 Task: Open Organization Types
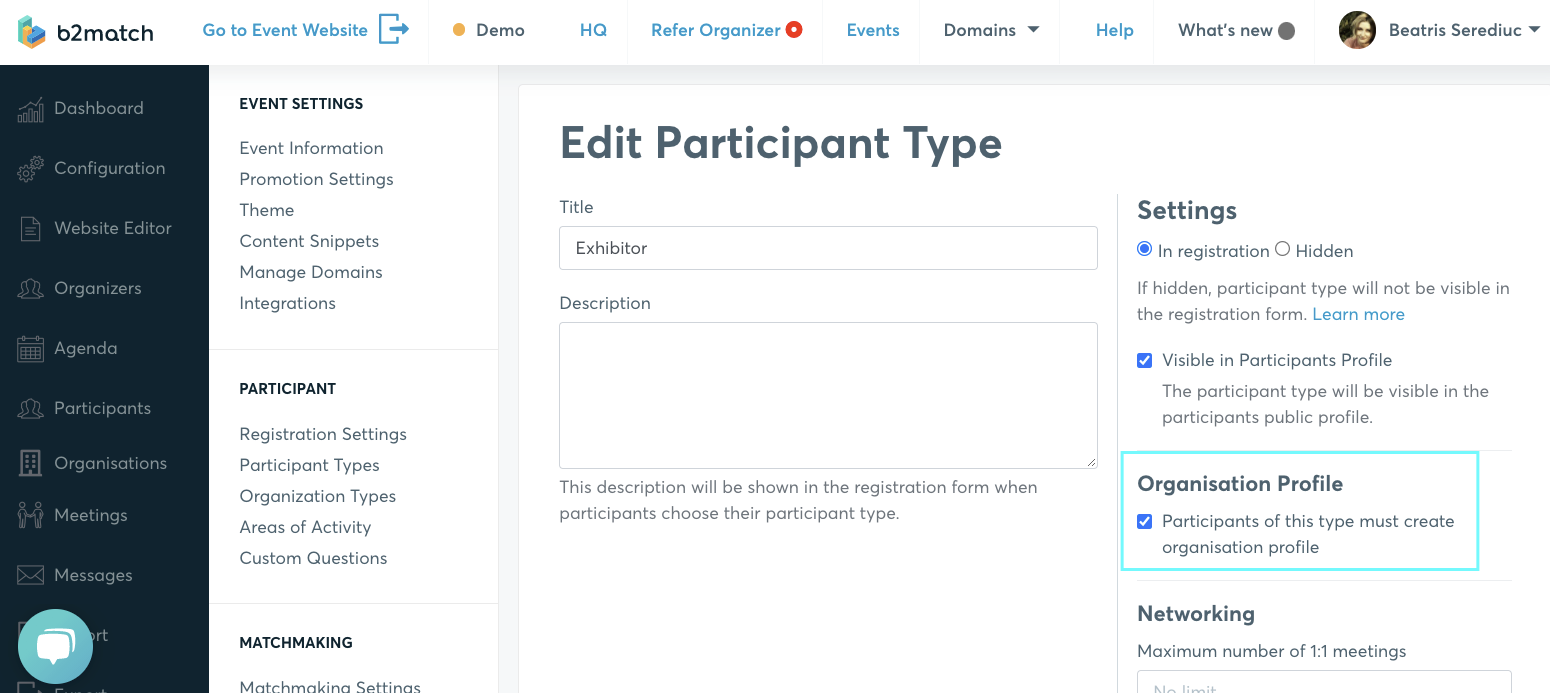coord(317,496)
